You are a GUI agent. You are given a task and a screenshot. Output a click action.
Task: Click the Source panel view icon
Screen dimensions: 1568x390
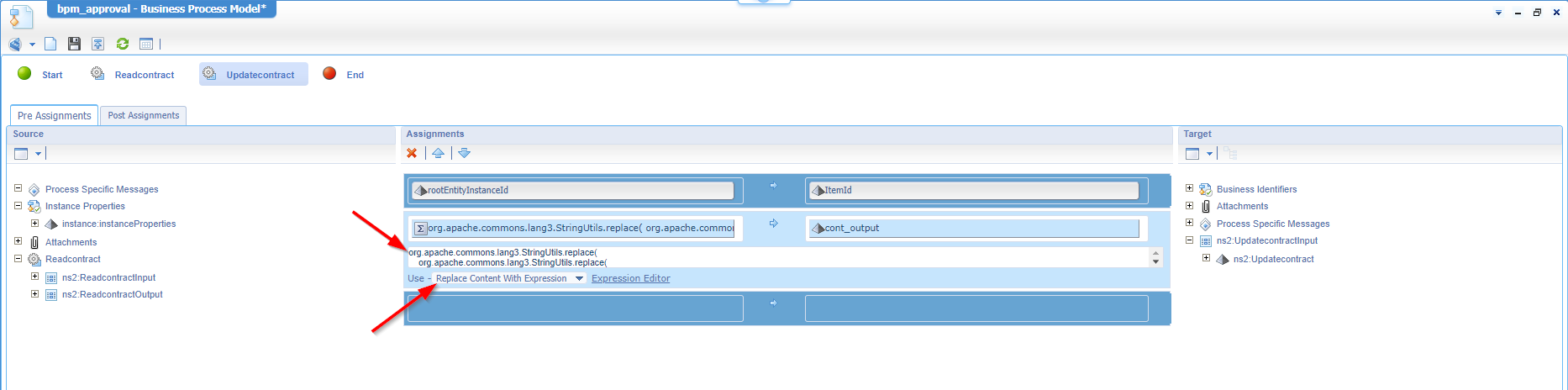click(22, 153)
